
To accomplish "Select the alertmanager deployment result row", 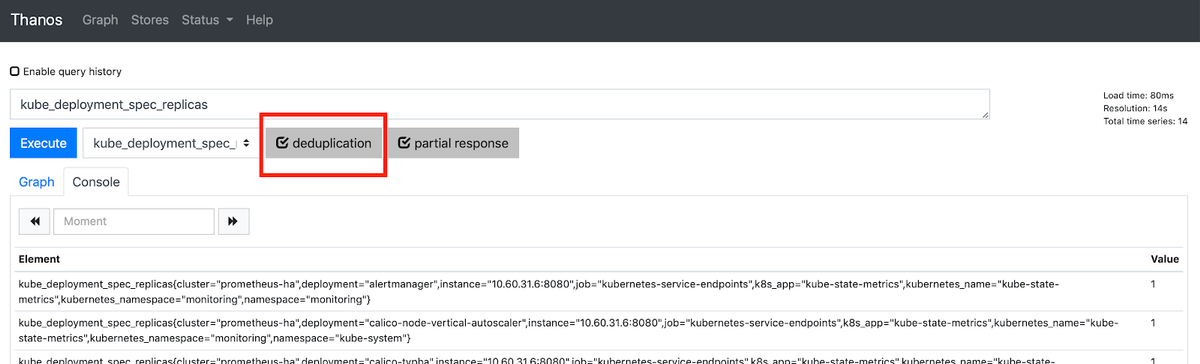I will point(600,292).
